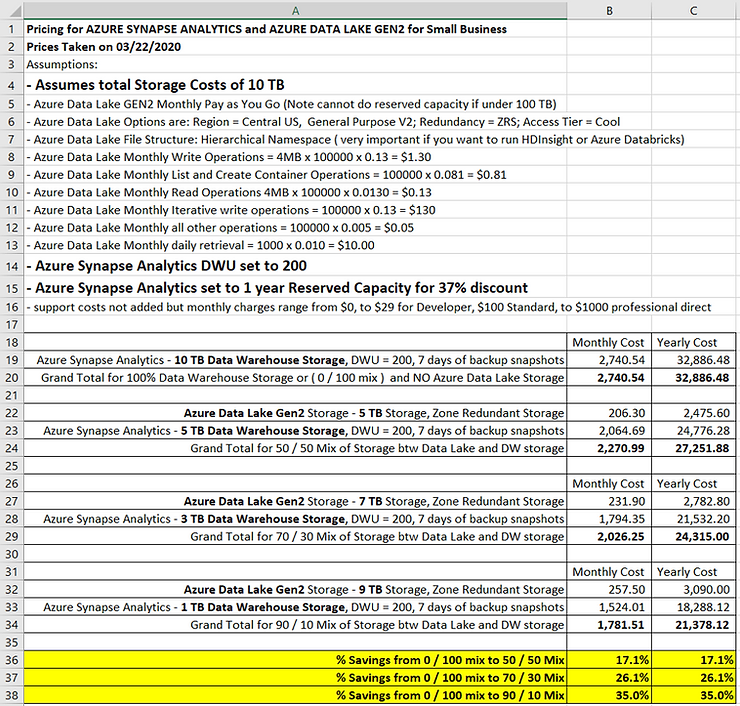This screenshot has width=740, height=706.
Task: Select the Monthly daily retrieval $10.00 cell
Action: coord(295,245)
